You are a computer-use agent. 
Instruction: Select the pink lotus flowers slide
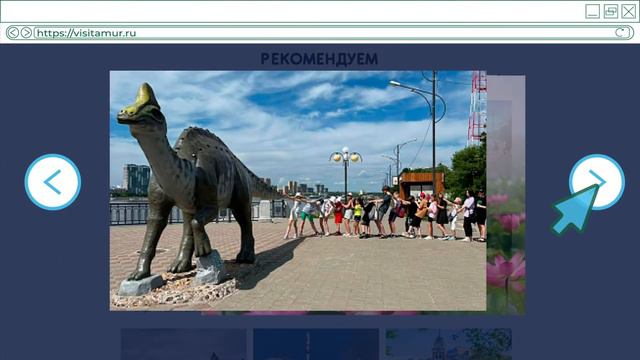pos(506,195)
